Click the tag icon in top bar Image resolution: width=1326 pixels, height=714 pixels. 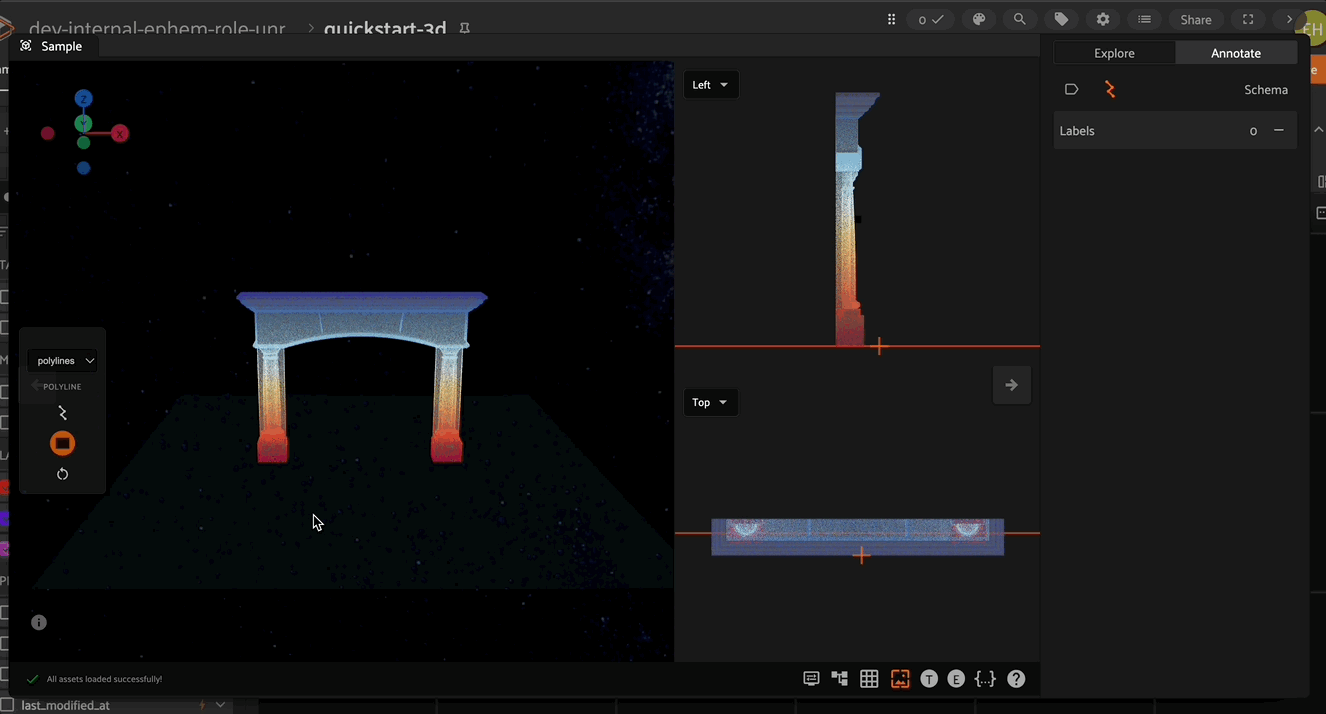(x=1061, y=19)
